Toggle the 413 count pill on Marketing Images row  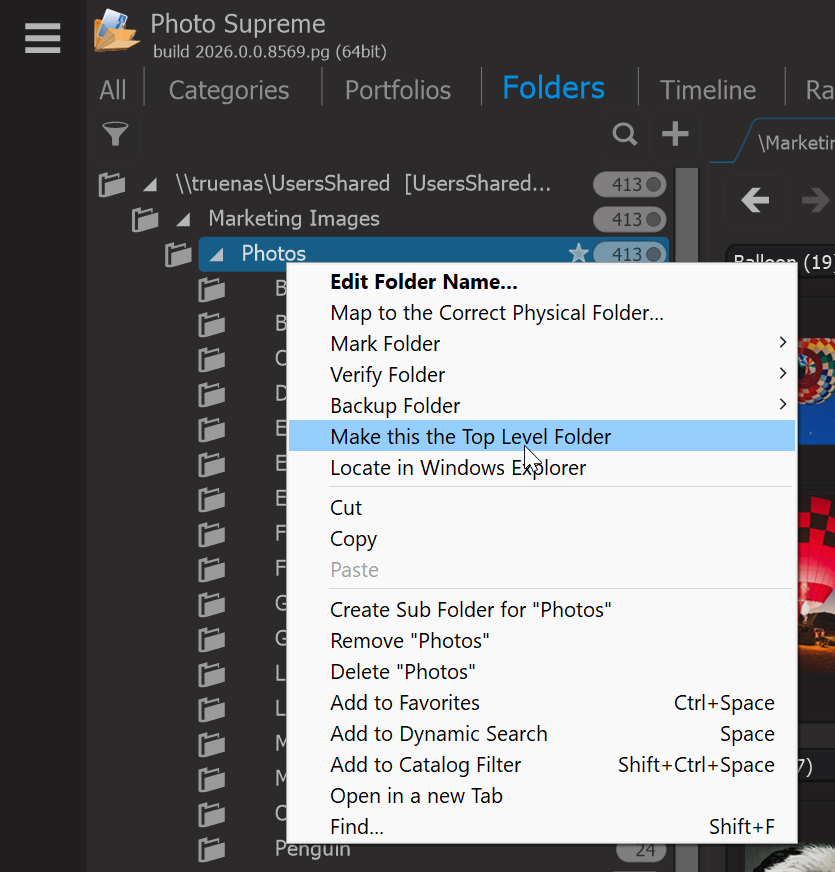(630, 220)
